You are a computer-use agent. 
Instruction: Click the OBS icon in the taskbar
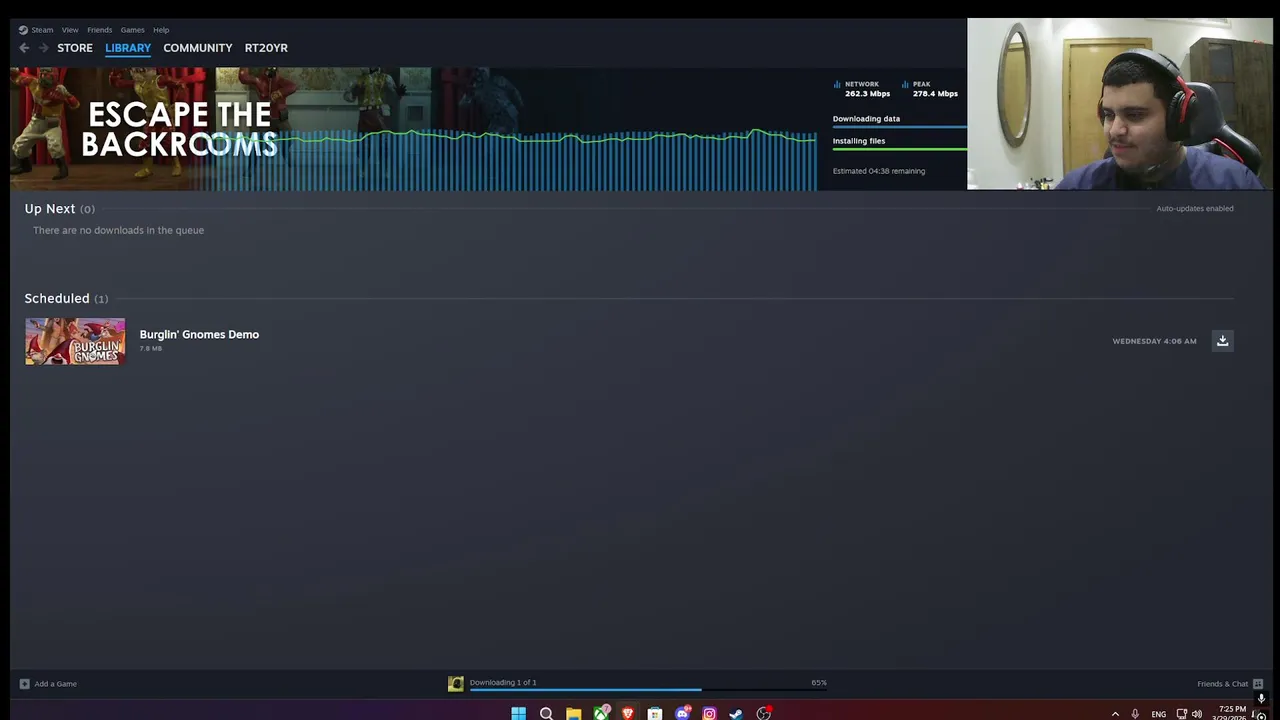pyautogui.click(x=764, y=713)
